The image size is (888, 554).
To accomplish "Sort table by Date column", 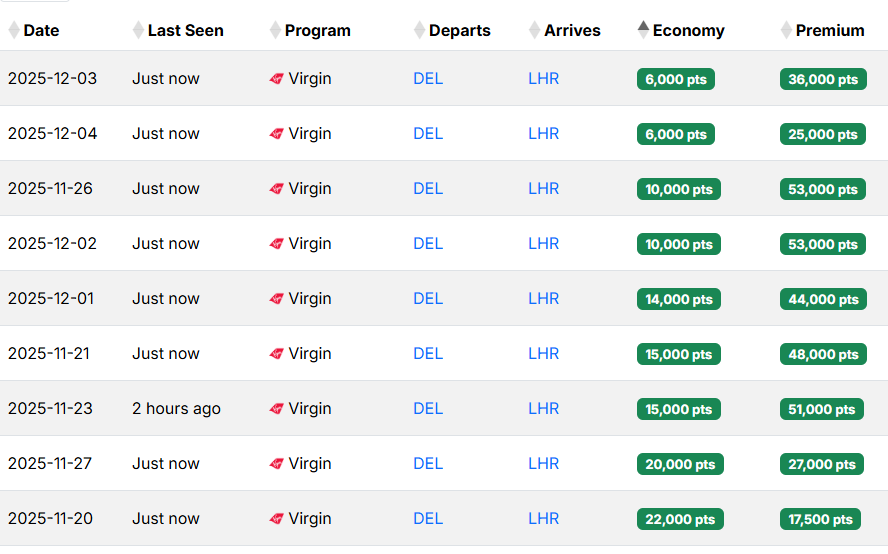I will point(41,30).
